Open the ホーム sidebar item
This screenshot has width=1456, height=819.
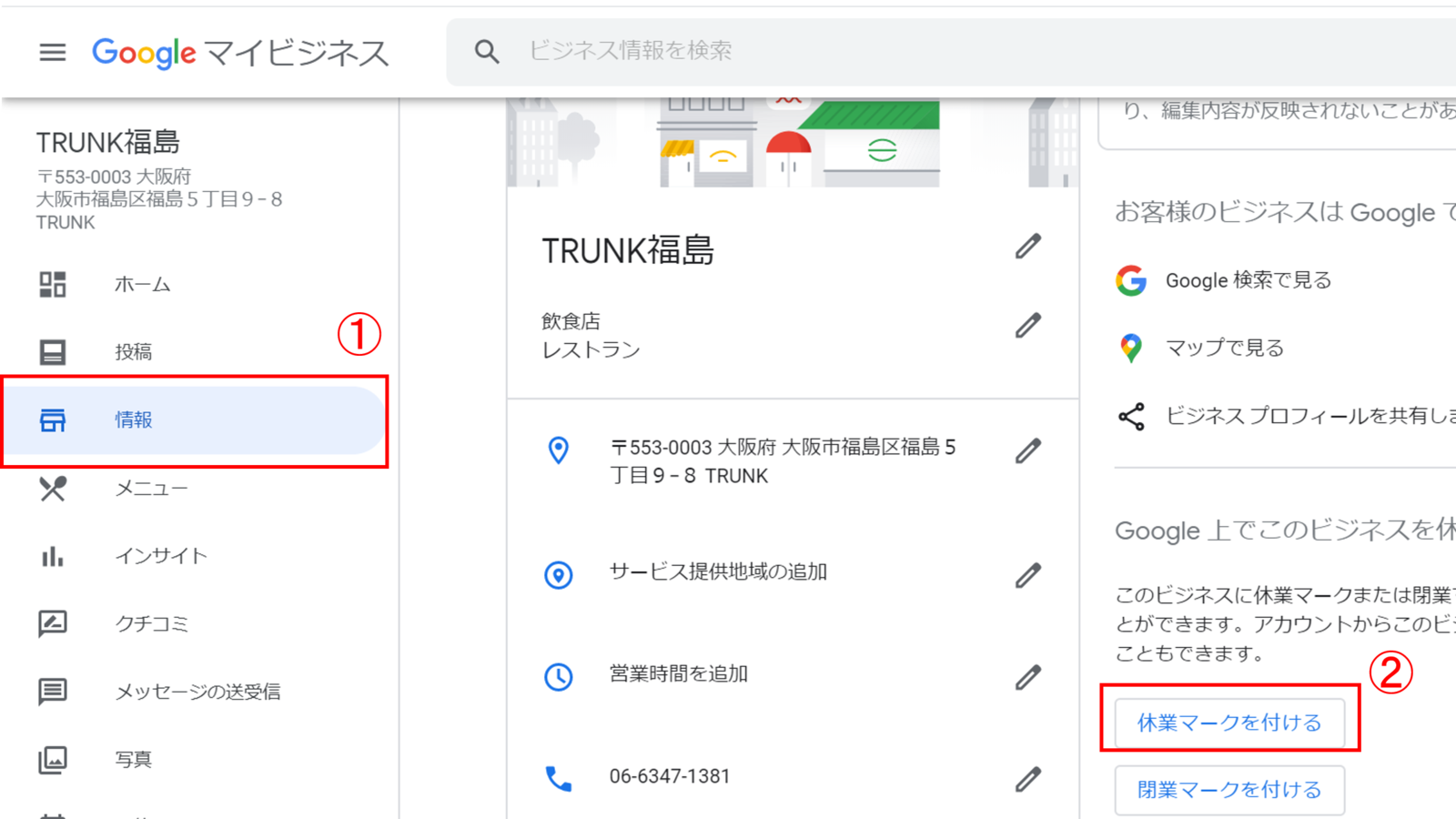[195, 284]
